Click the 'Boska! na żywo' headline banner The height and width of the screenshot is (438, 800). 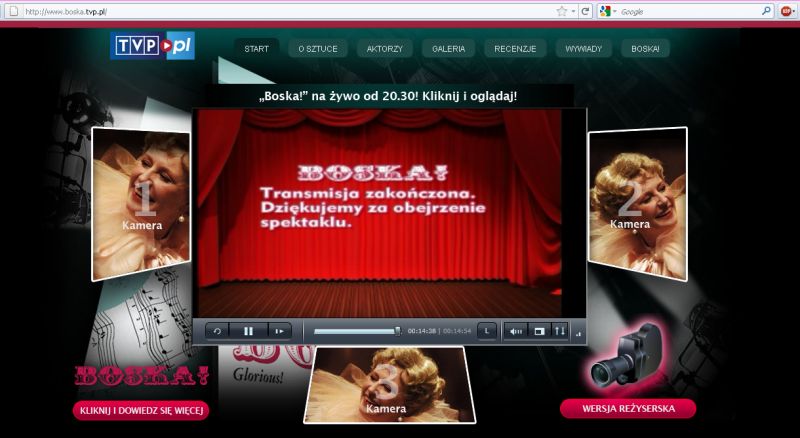pyautogui.click(x=388, y=96)
